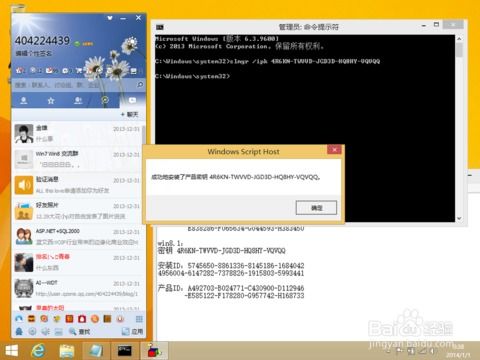Click the system tray clock and date
This screenshot has width=480, height=360.
pyautogui.click(x=458, y=352)
